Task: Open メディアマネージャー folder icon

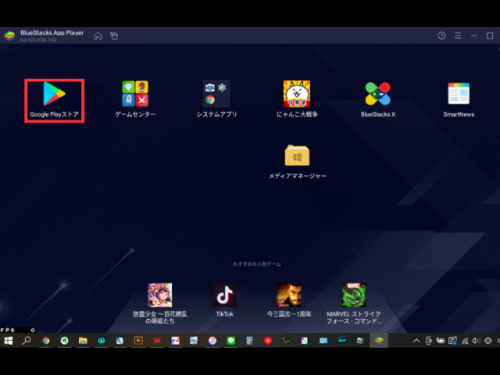Action: [297, 155]
